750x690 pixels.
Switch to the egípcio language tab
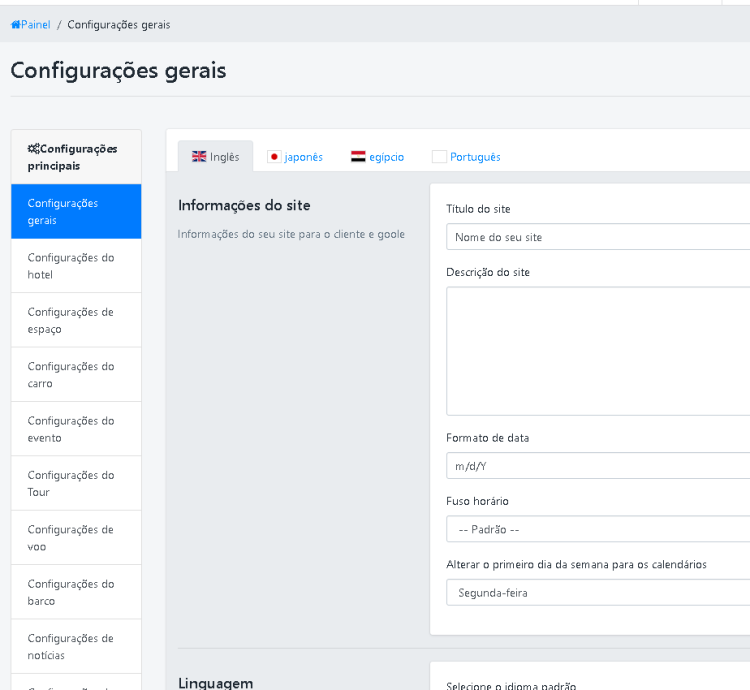386,157
